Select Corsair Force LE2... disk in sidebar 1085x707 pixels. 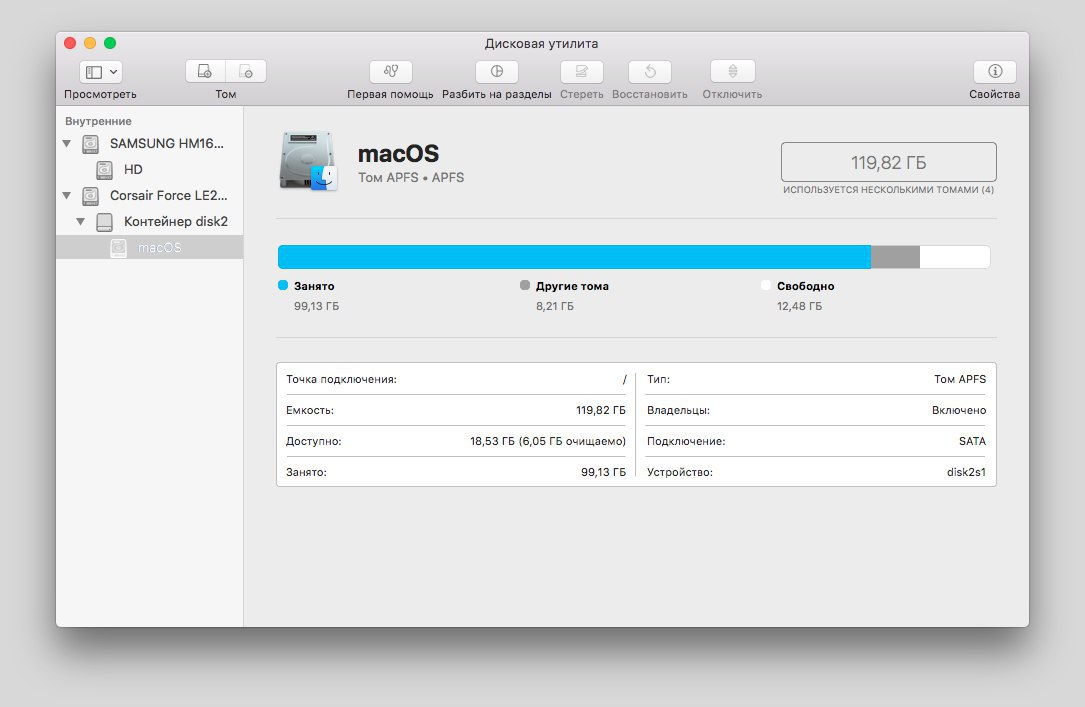149,196
